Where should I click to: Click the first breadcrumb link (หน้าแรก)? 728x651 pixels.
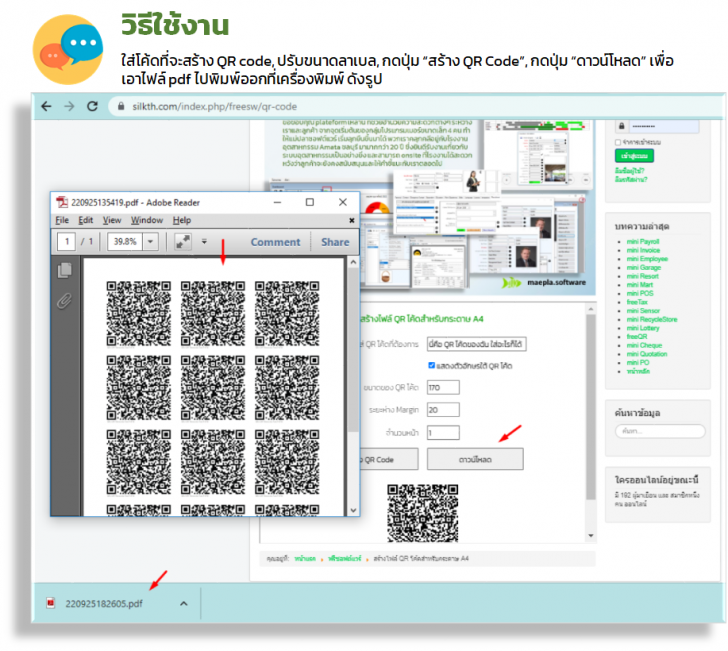pos(305,559)
